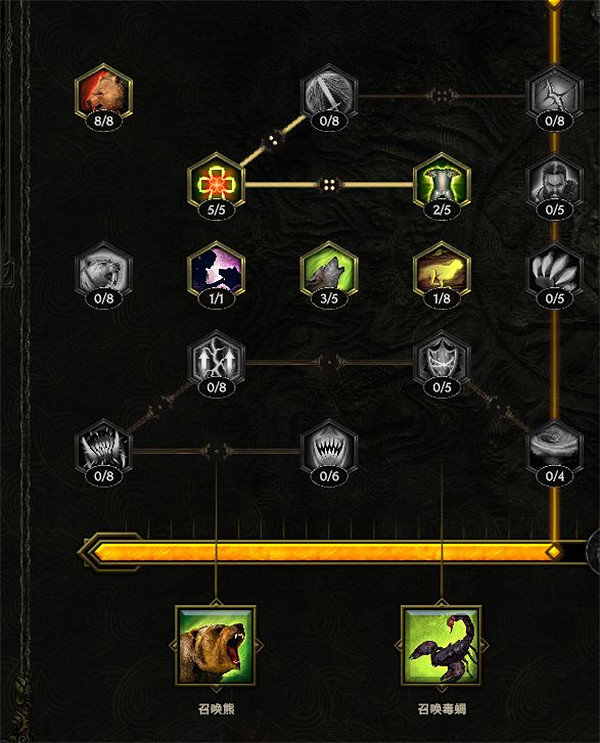The width and height of the screenshot is (600, 743).
Task: Click the sword slash skill with 0/8 points
Action: 329,93
